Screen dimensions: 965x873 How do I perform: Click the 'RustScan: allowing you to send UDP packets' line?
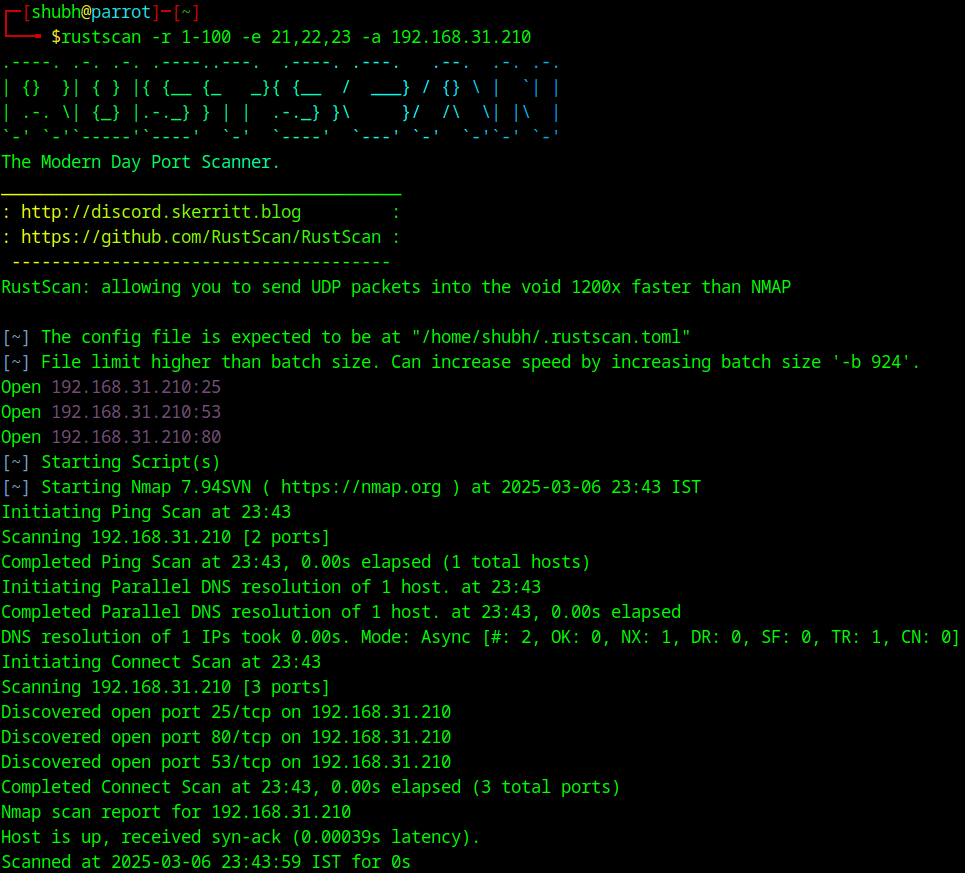(396, 287)
